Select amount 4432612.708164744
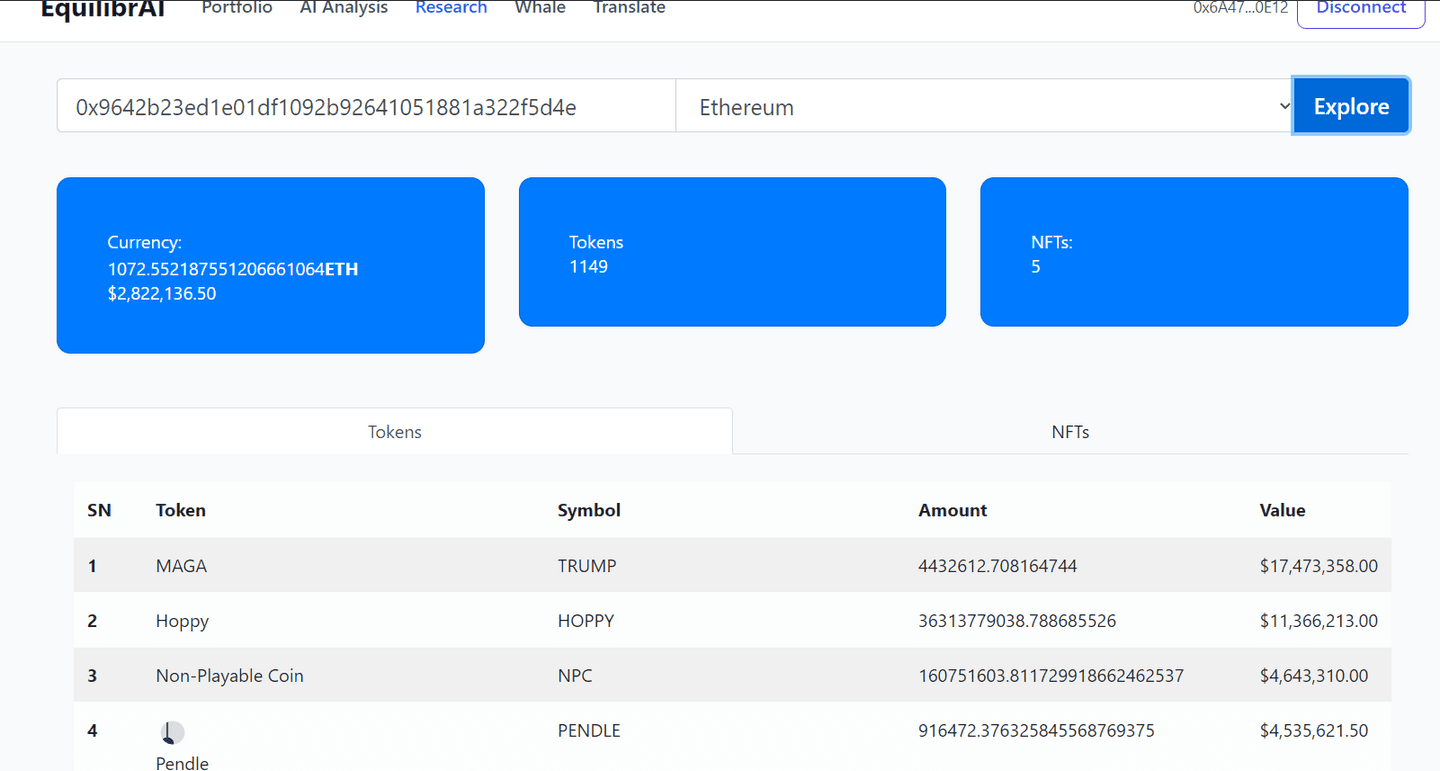Screen dimensions: 1440x771 click(997, 566)
